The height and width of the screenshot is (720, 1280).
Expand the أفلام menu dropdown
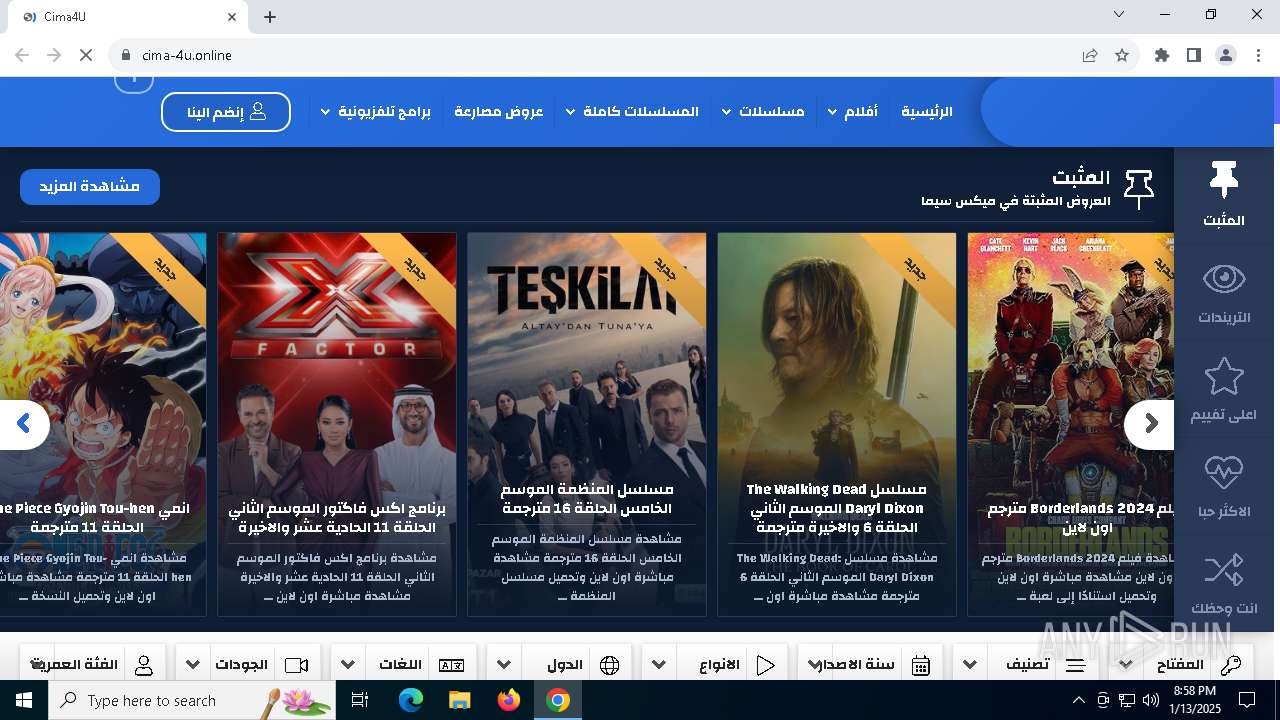point(832,112)
